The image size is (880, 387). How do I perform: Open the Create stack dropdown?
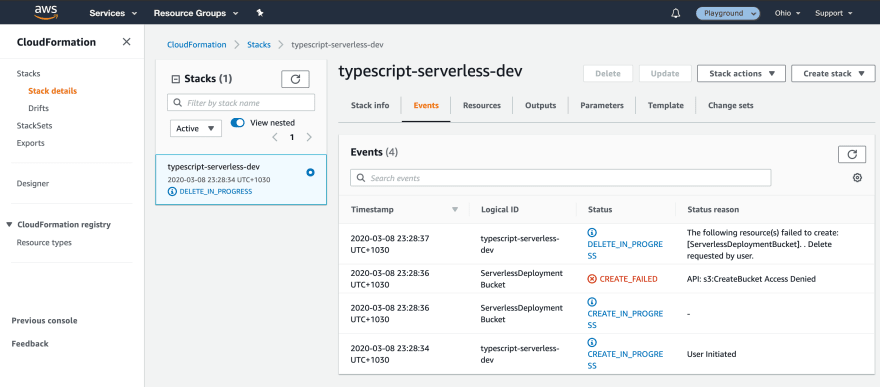(833, 73)
